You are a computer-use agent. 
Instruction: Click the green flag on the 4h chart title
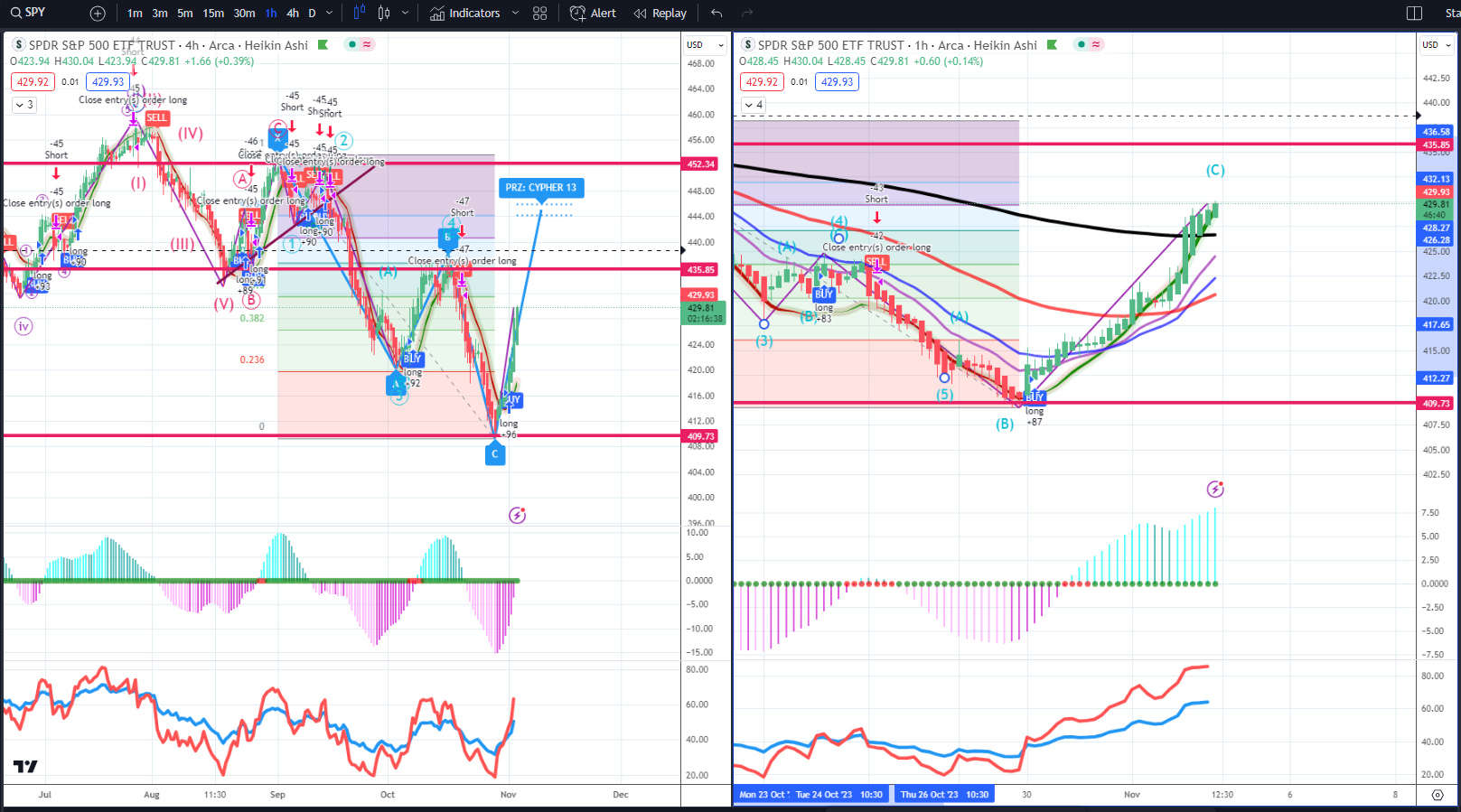click(323, 44)
